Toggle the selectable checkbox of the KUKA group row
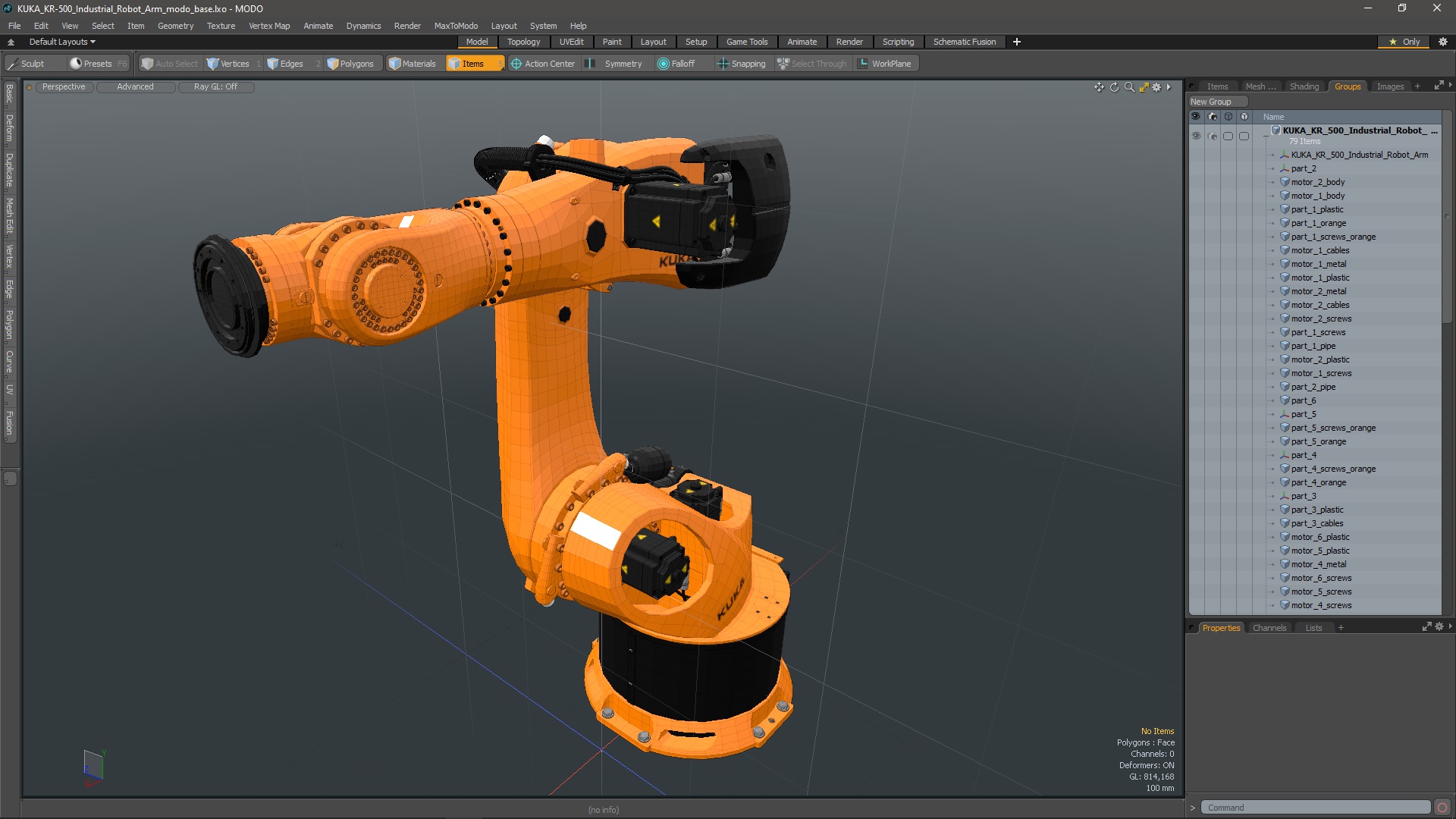This screenshot has height=819, width=1456. point(1228,136)
